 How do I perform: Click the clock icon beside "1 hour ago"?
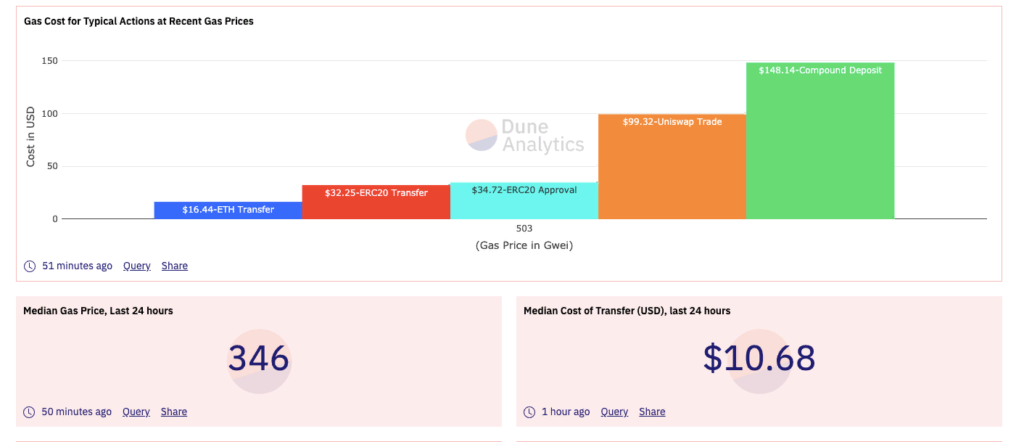530,412
